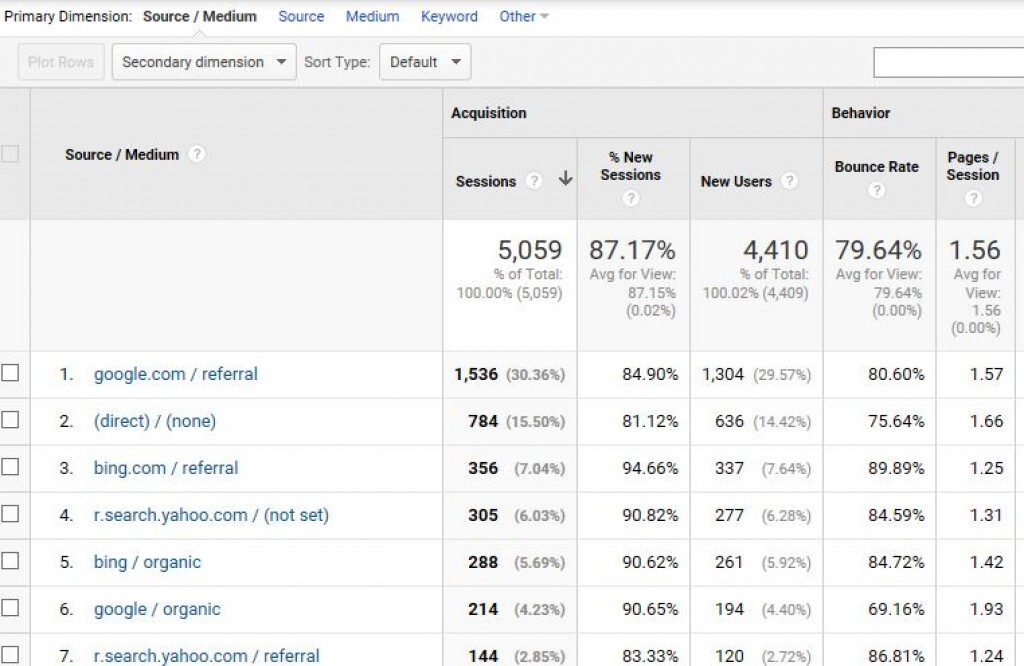This screenshot has height=666, width=1024.
Task: Open the google / organic source link
Action: click(157, 609)
